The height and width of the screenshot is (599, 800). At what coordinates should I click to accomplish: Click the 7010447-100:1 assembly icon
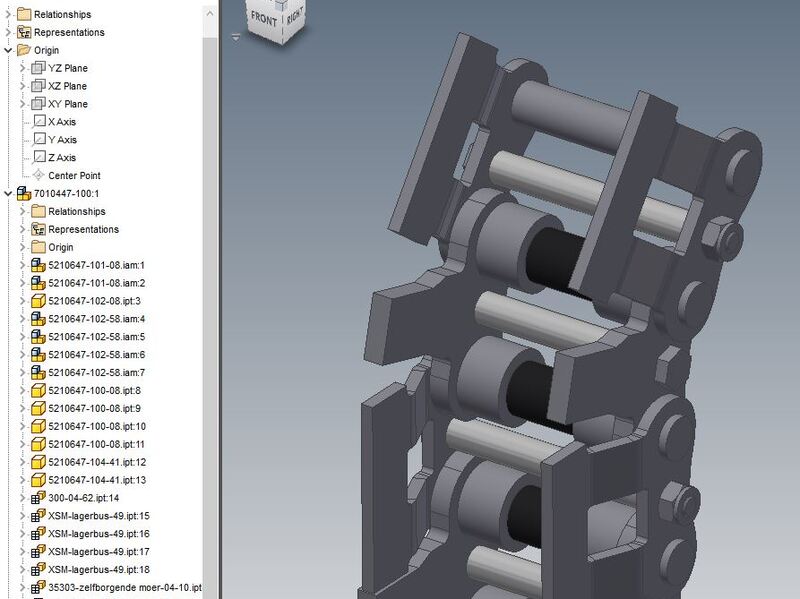tap(24, 193)
